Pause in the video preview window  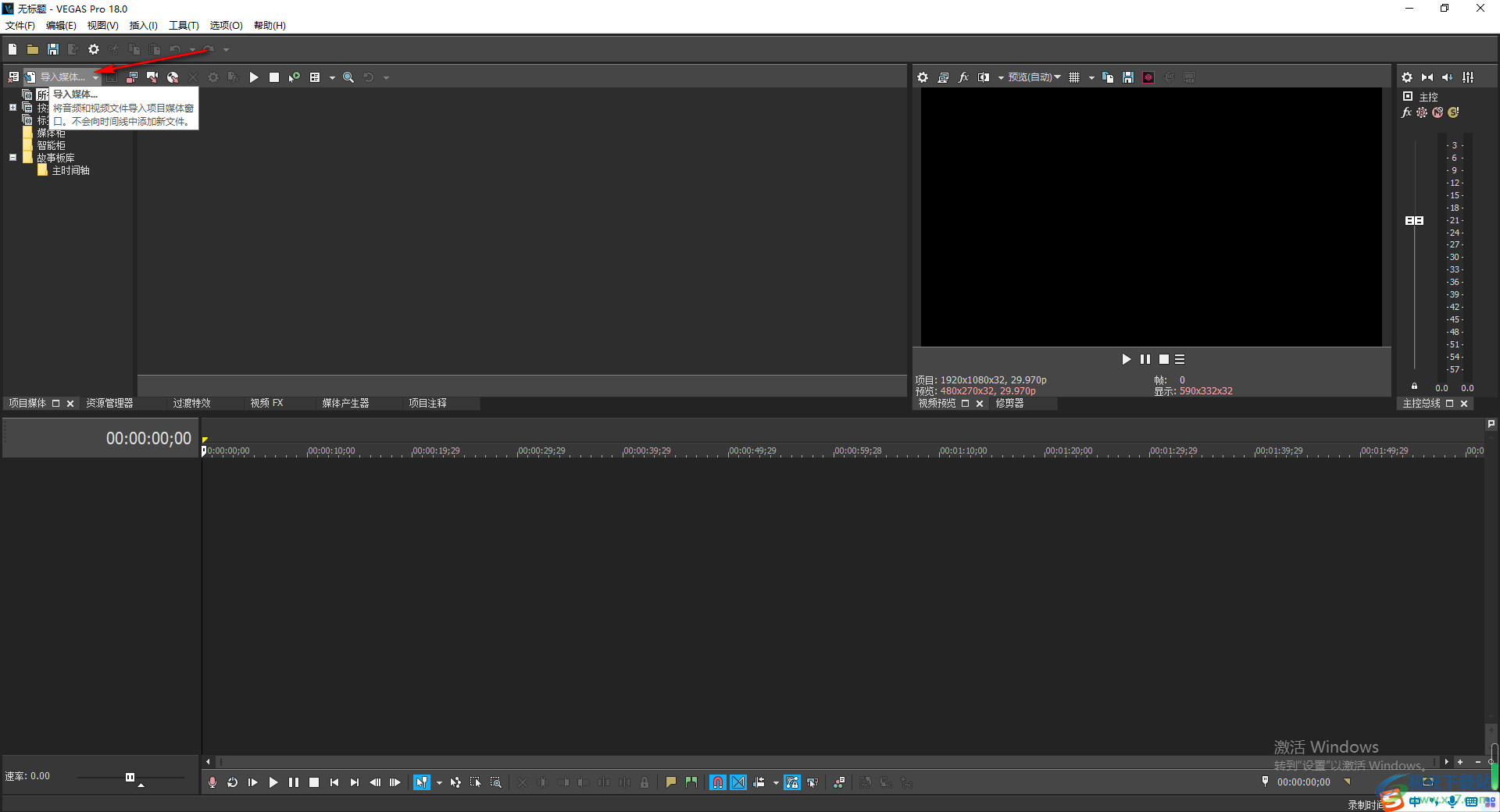coord(1145,359)
